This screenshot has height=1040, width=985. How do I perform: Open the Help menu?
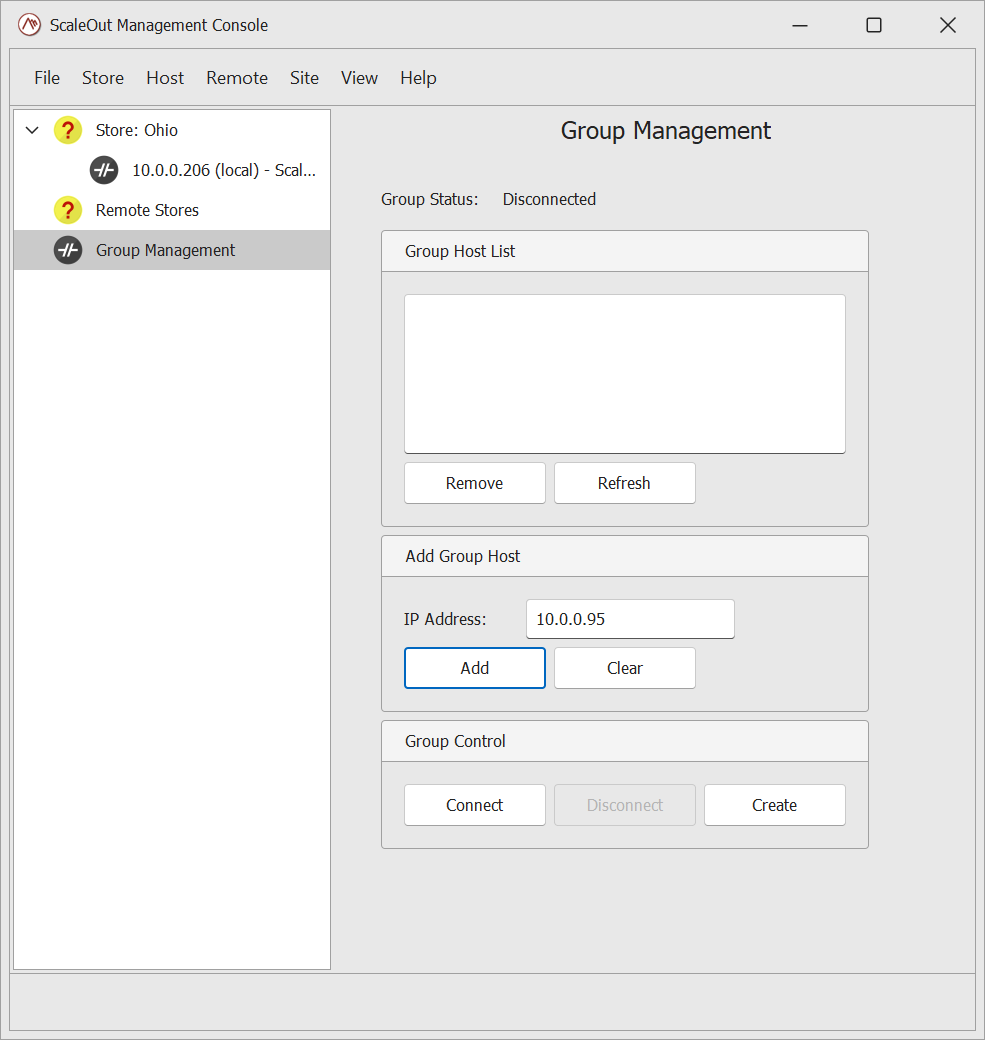[419, 78]
